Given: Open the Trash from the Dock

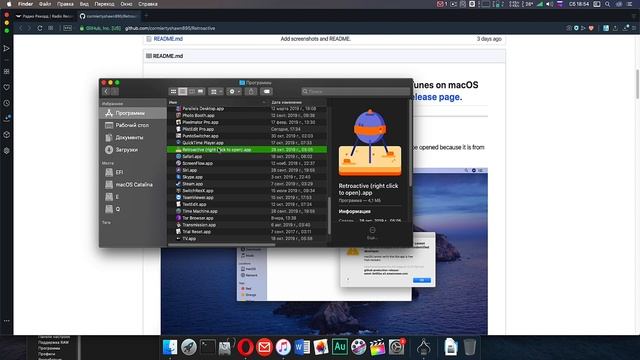Looking at the screenshot, I should 470,347.
